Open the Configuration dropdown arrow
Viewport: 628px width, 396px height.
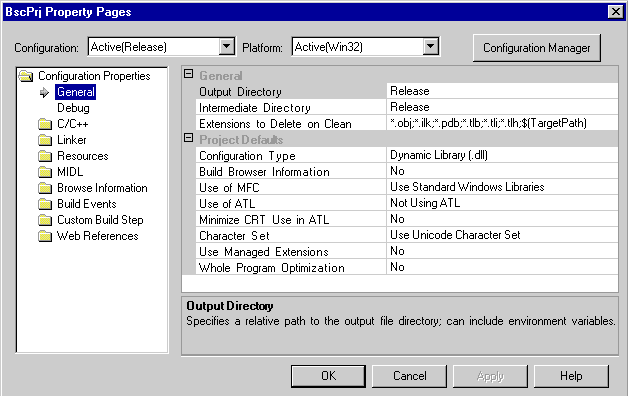pos(226,47)
